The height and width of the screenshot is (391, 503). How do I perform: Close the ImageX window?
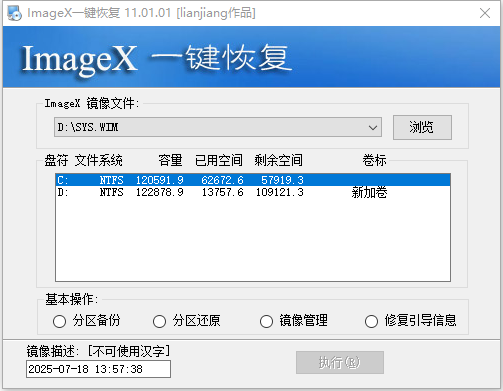pos(485,13)
